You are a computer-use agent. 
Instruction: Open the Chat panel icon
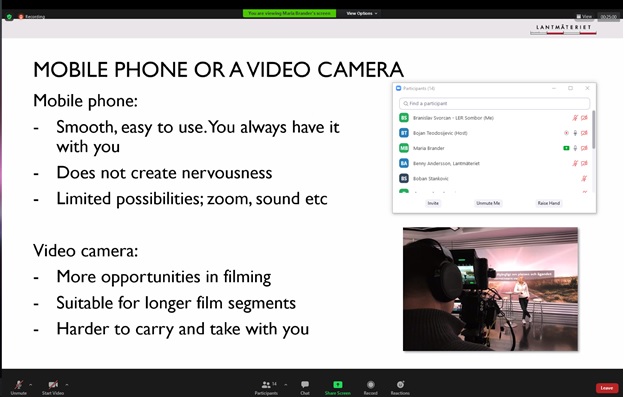click(305, 385)
